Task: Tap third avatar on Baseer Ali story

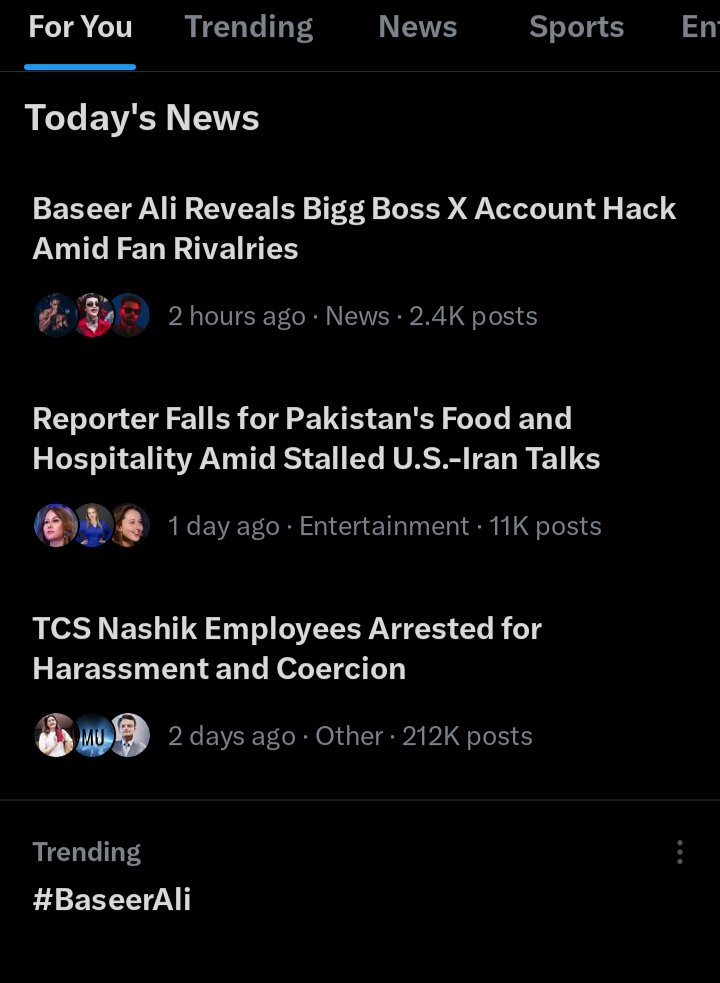Action: click(x=130, y=315)
